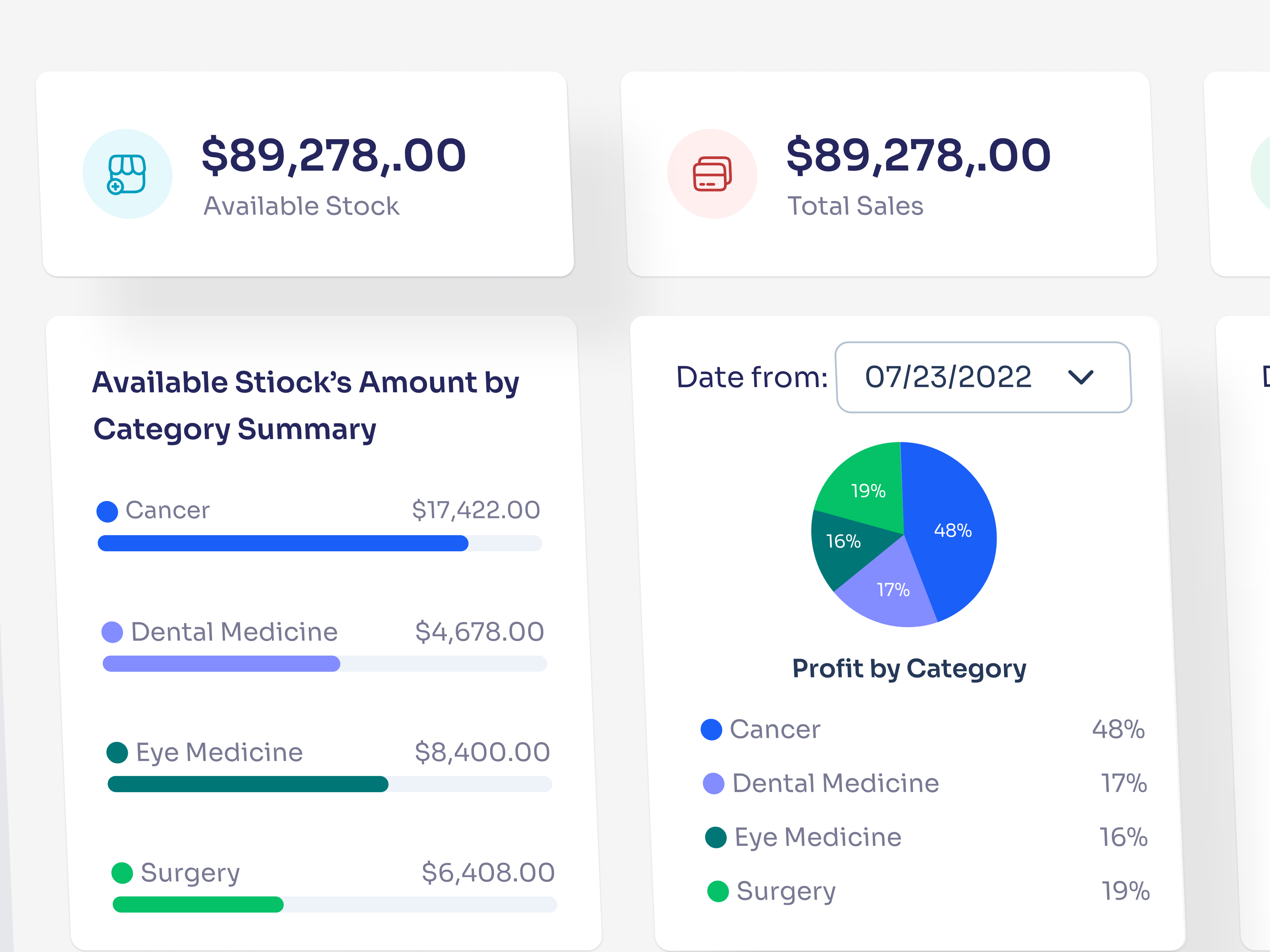The height and width of the screenshot is (952, 1270).
Task: Select the Cancer legend dot under Profit by Category
Action: point(712,729)
